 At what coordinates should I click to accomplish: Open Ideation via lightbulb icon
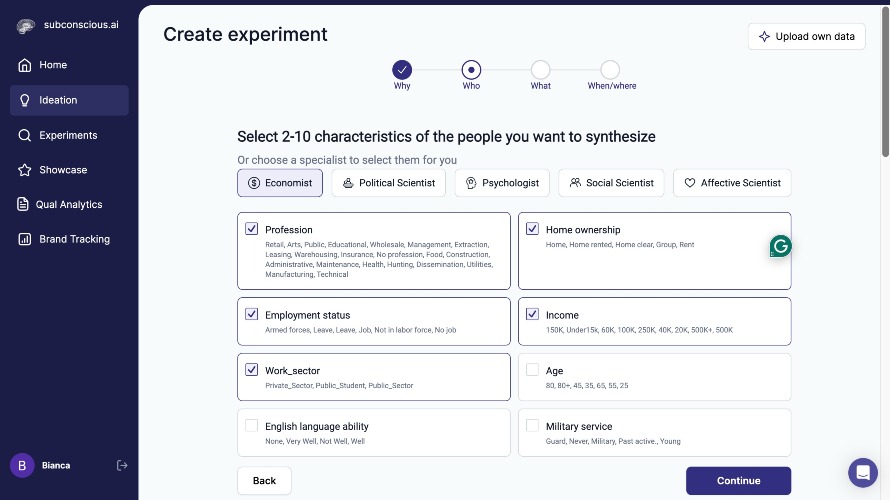(x=25, y=100)
